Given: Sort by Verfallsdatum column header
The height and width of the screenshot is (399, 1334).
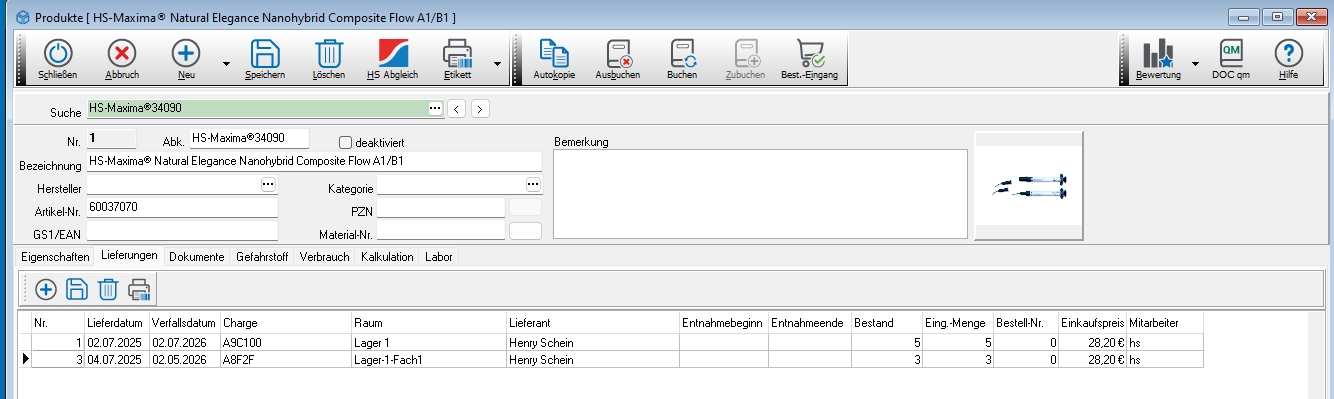Looking at the screenshot, I should [185, 323].
